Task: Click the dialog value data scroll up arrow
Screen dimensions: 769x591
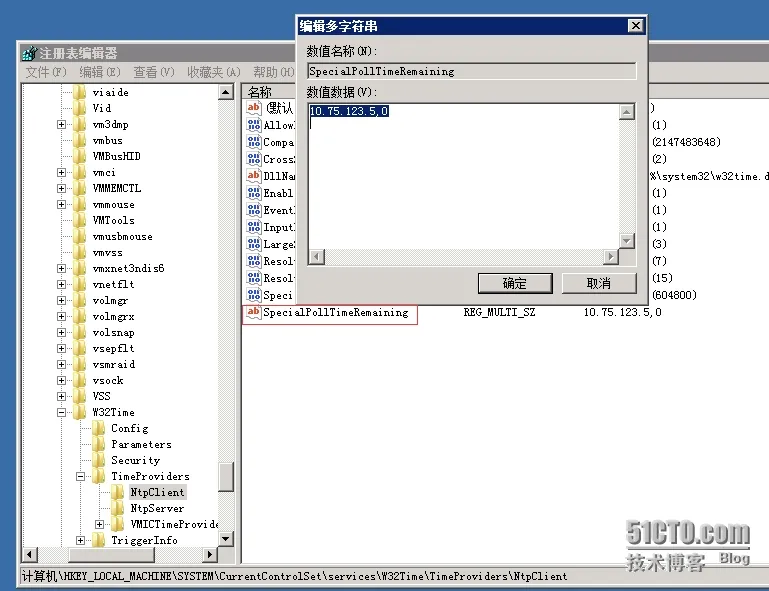Action: click(x=626, y=112)
